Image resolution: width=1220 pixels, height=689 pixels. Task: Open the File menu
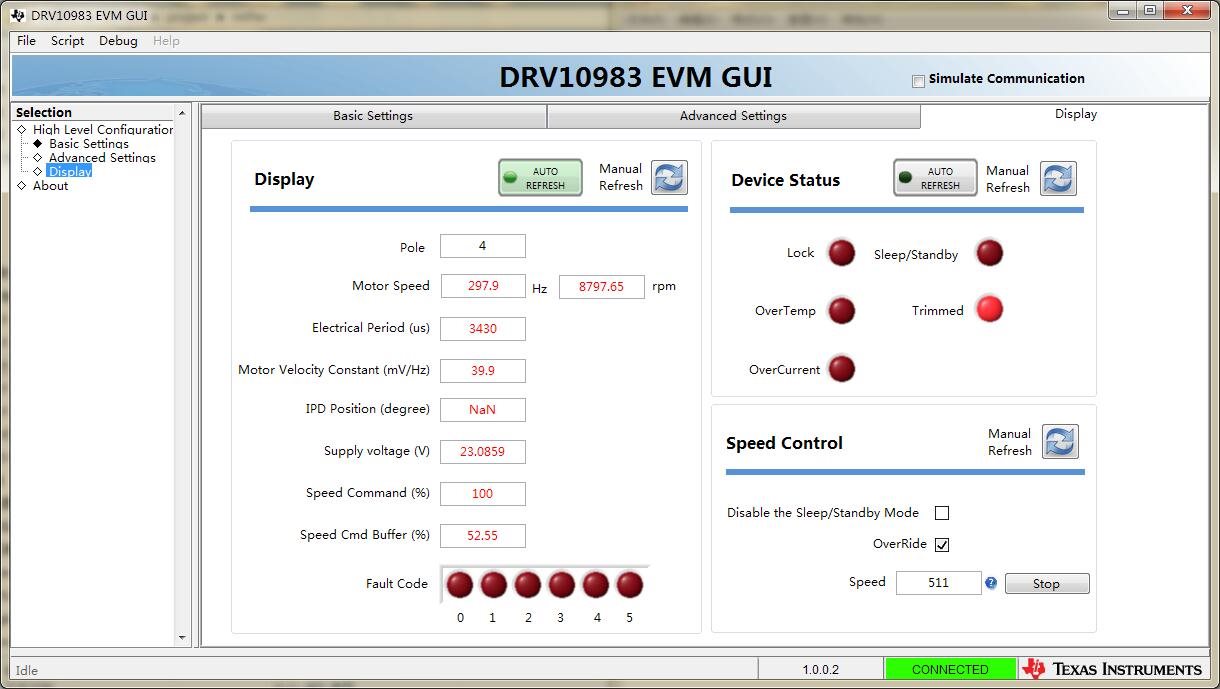tap(26, 41)
